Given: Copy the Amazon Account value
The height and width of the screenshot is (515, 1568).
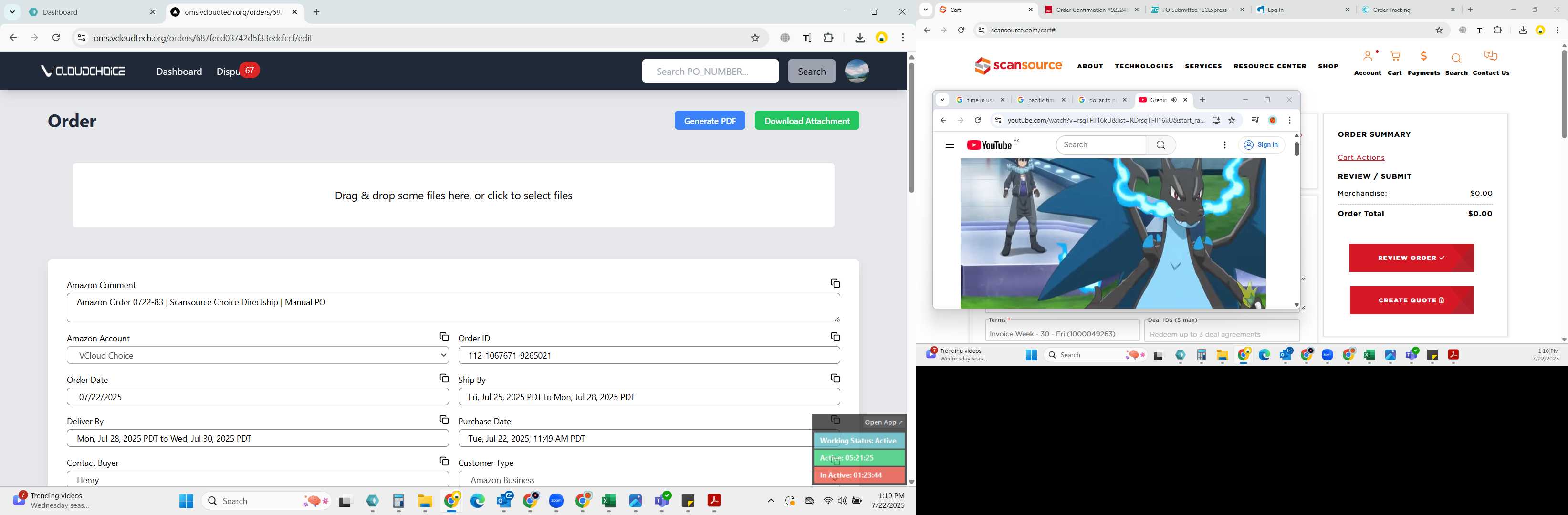Looking at the screenshot, I should point(444,337).
